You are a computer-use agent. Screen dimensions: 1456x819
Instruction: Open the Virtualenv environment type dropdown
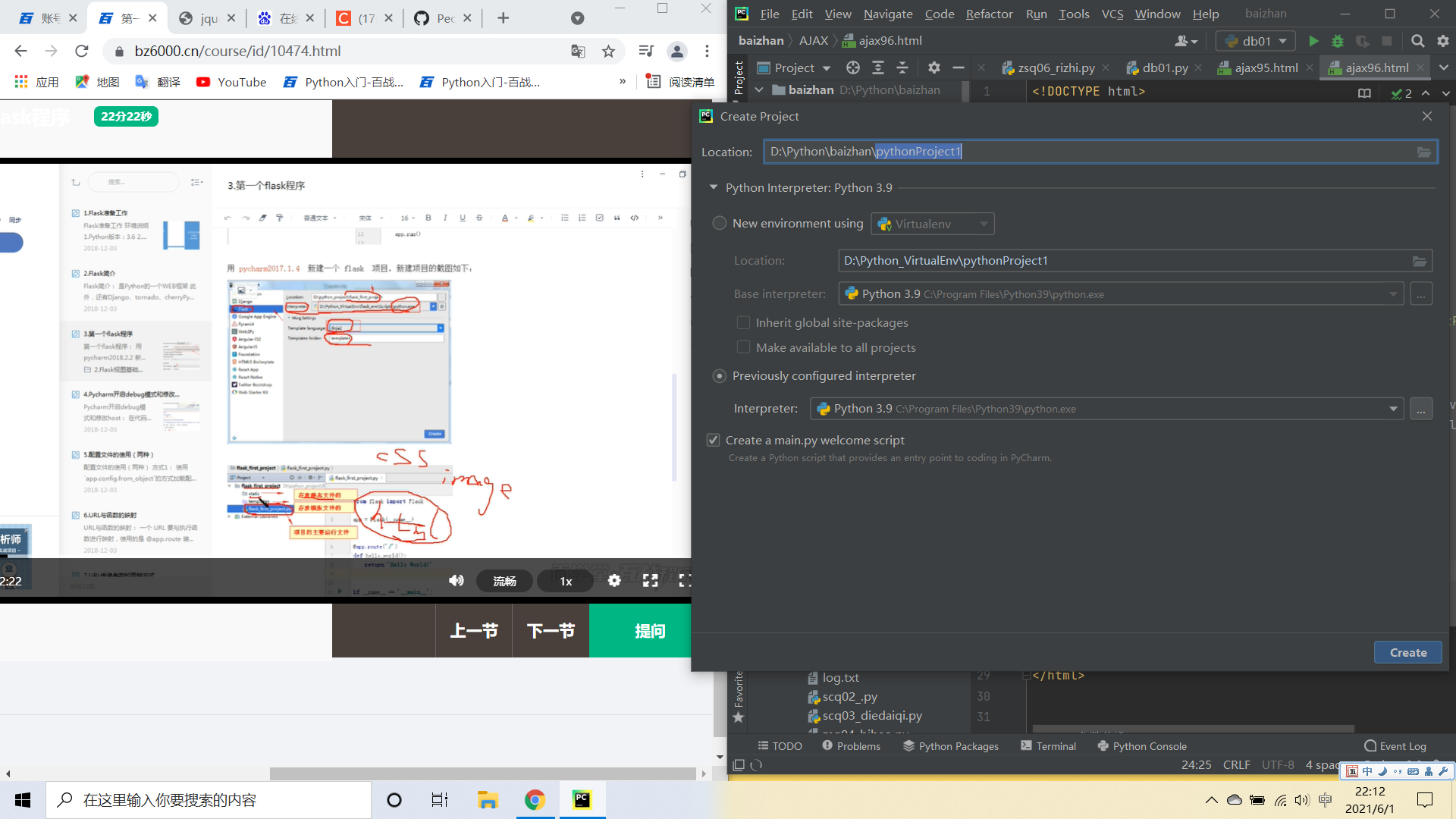click(x=933, y=224)
